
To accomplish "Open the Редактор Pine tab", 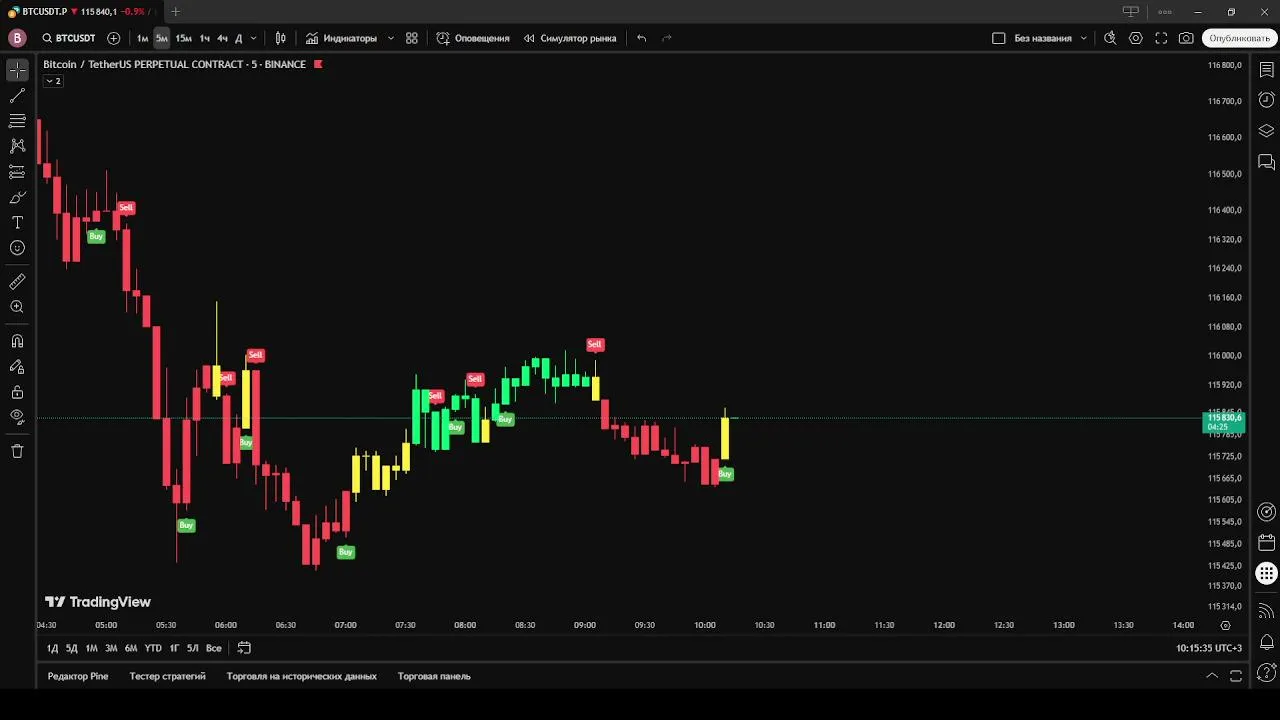I will 78,676.
